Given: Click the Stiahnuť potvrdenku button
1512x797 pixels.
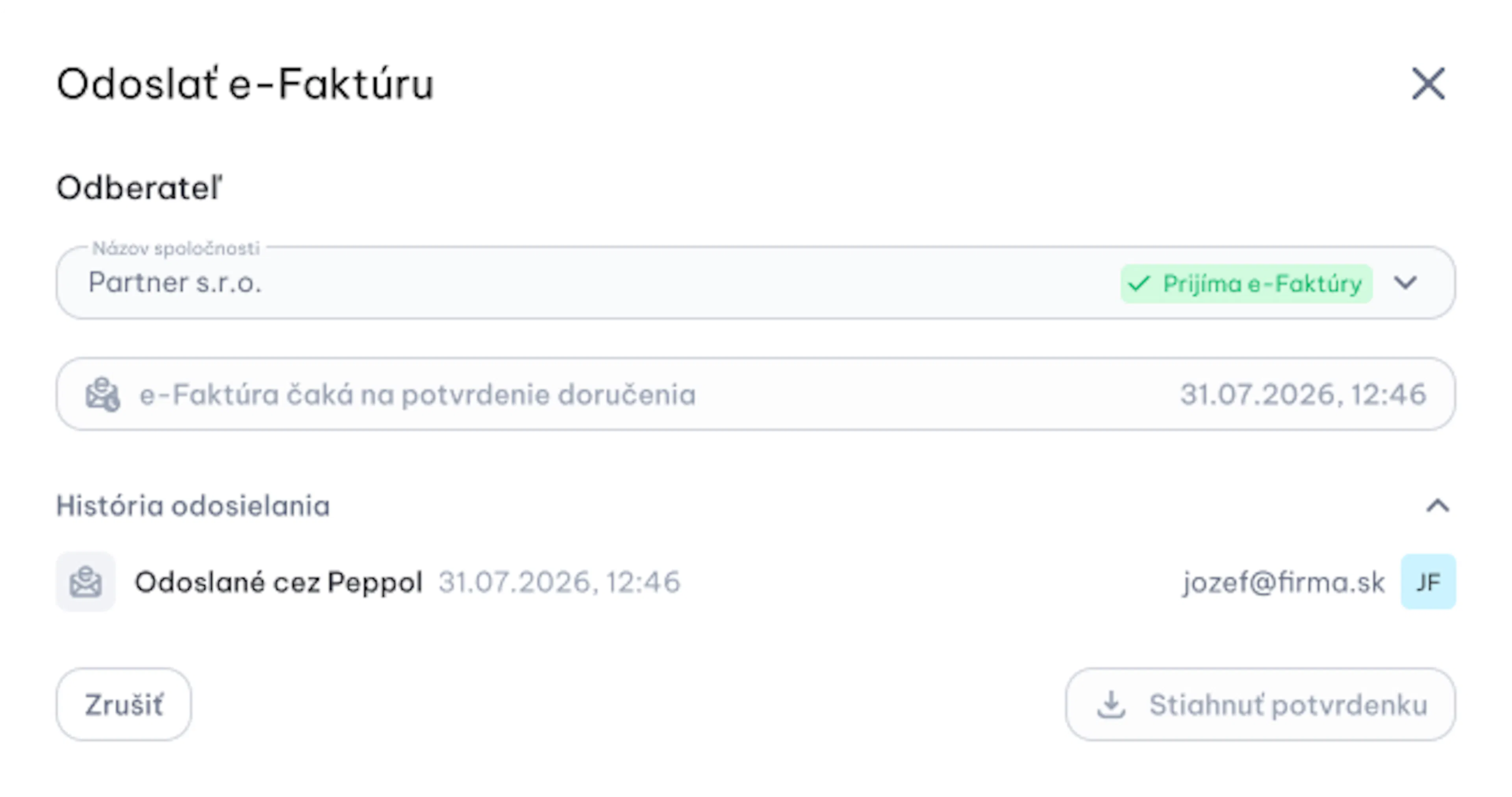Looking at the screenshot, I should click(1260, 704).
